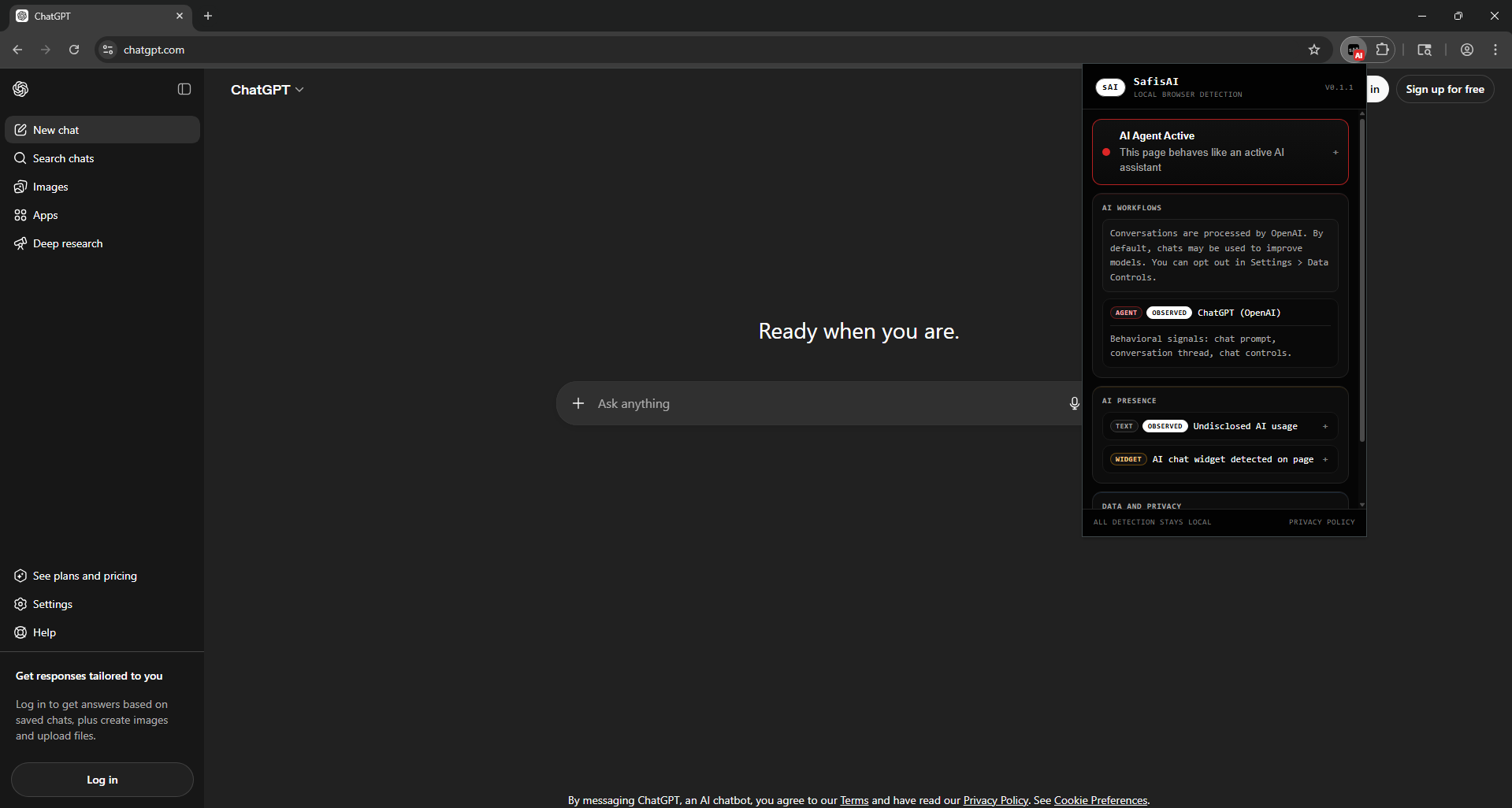Click the SAI logo badge in popup
The height and width of the screenshot is (808, 1512).
pyautogui.click(x=1110, y=87)
